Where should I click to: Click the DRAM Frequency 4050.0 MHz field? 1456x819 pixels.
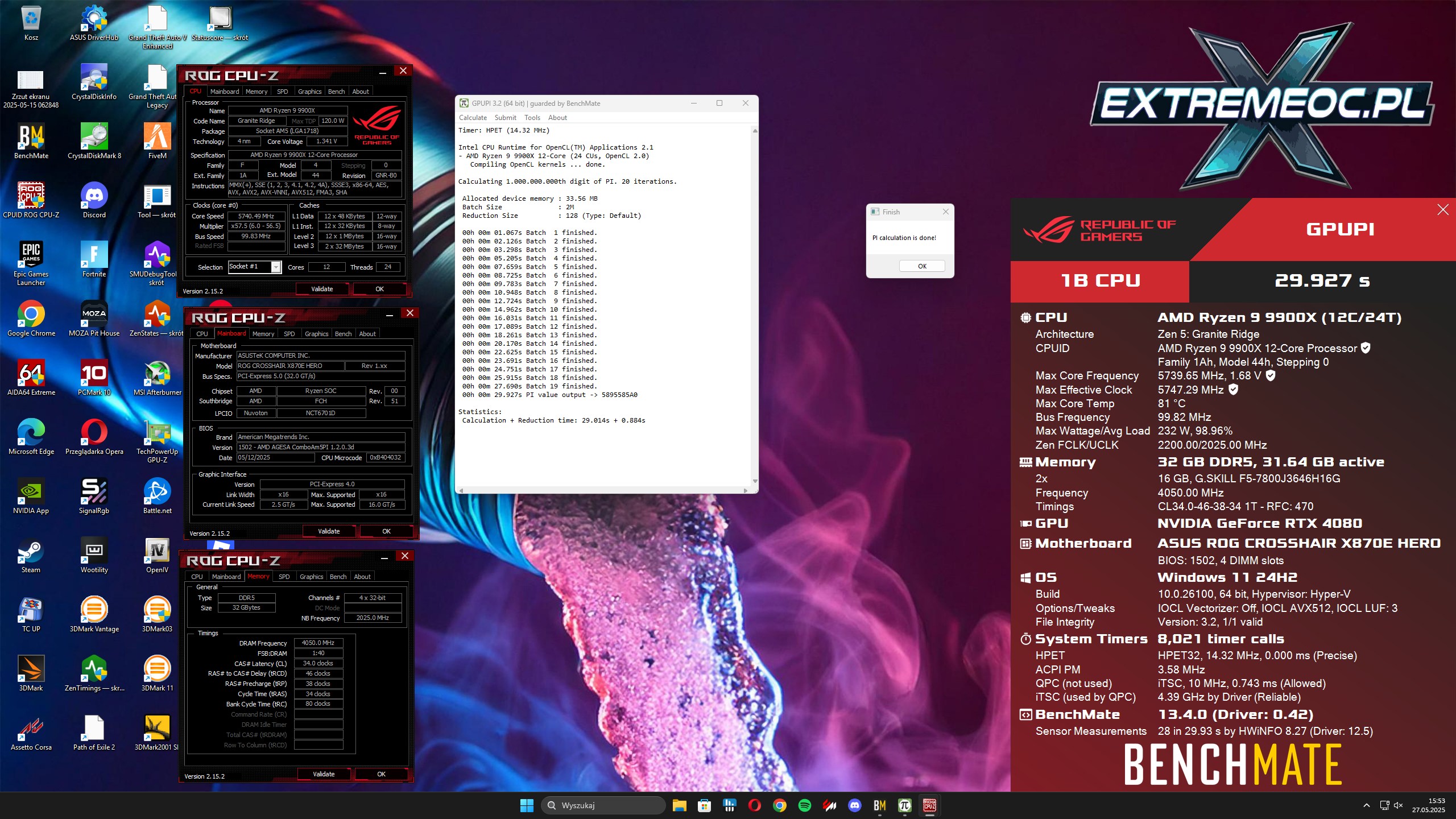point(318,643)
